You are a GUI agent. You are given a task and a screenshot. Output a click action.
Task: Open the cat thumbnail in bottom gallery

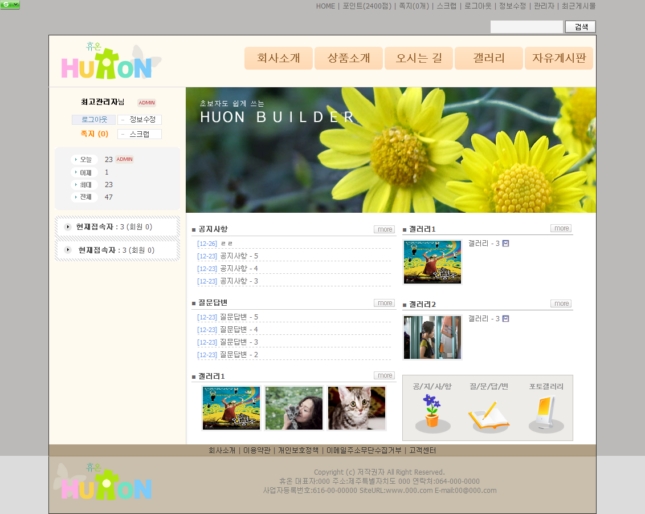click(356, 408)
